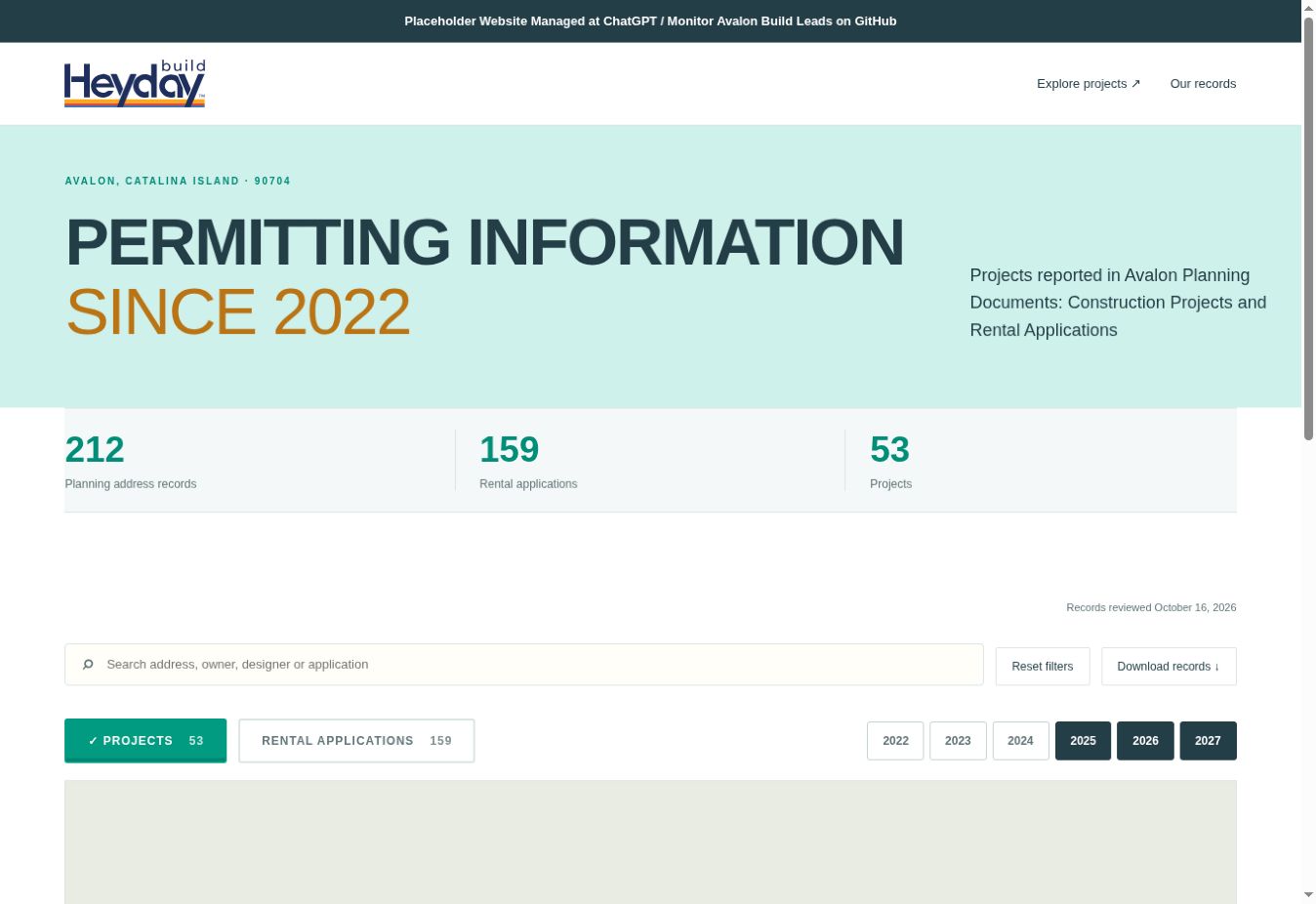The width and height of the screenshot is (1316, 904).
Task: Click the scrollbar up arrow
Action: [x=1308, y=8]
